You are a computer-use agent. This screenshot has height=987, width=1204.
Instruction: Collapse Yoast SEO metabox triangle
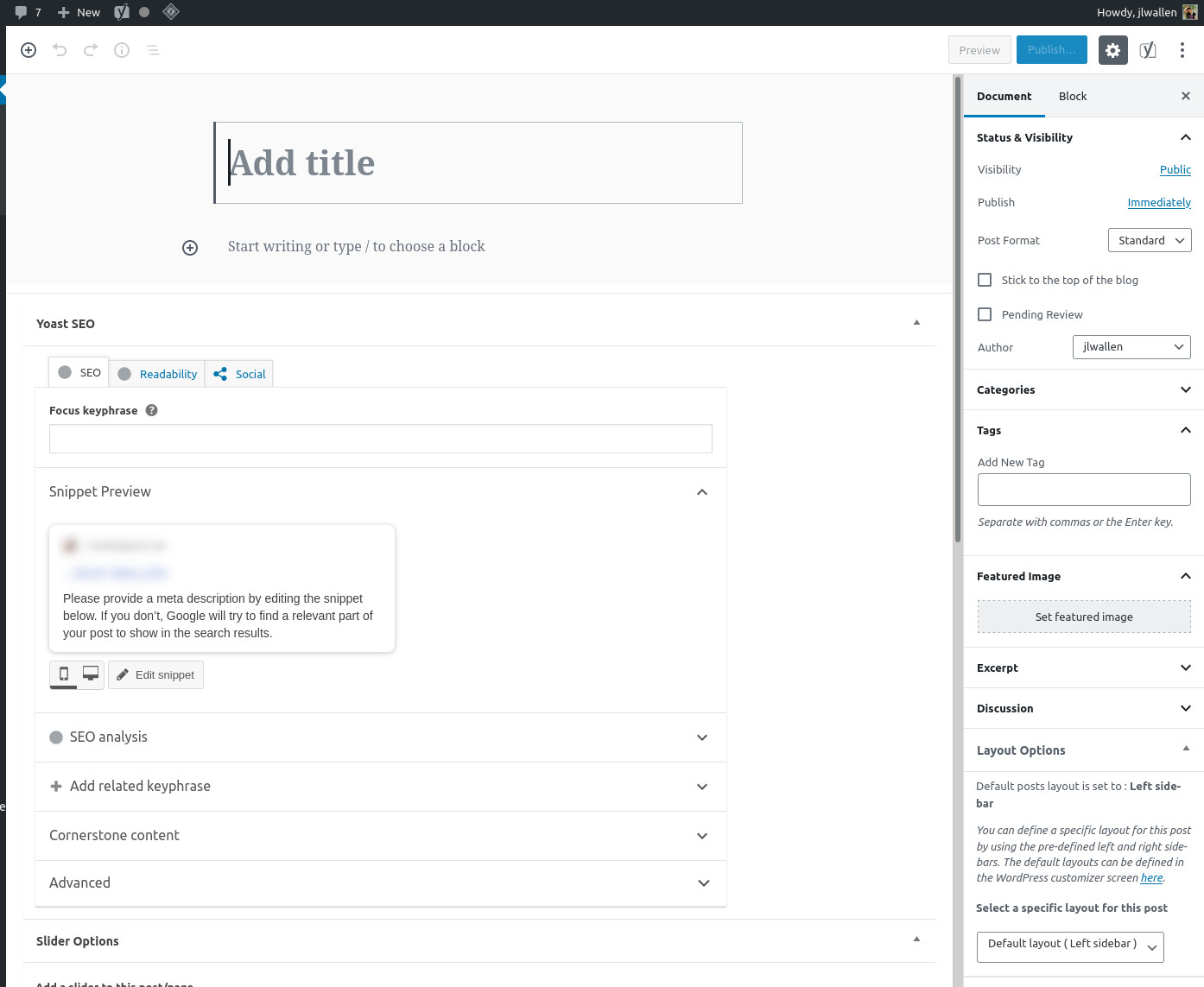(x=916, y=323)
